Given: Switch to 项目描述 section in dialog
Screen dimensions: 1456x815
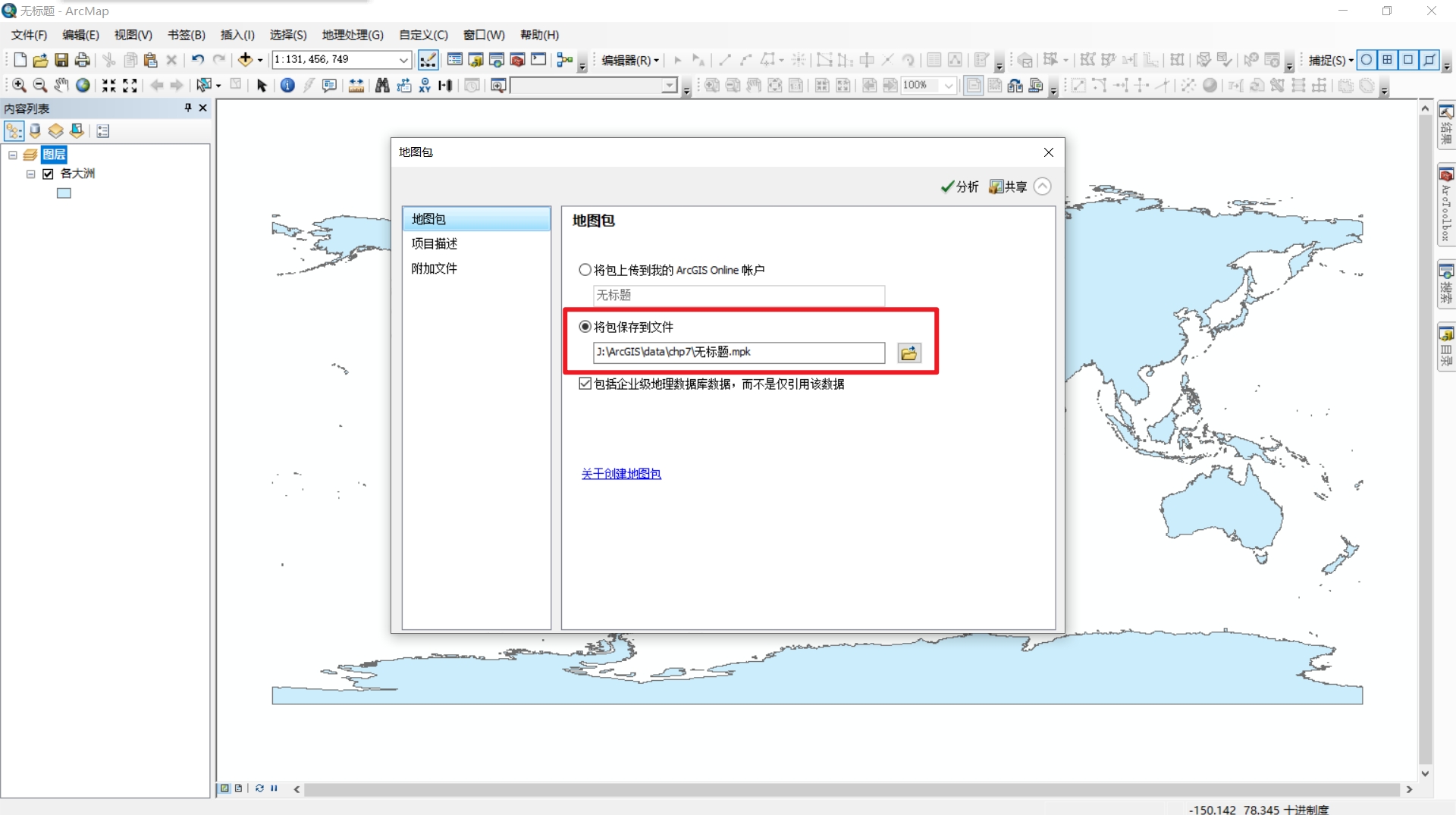Looking at the screenshot, I should (476, 243).
